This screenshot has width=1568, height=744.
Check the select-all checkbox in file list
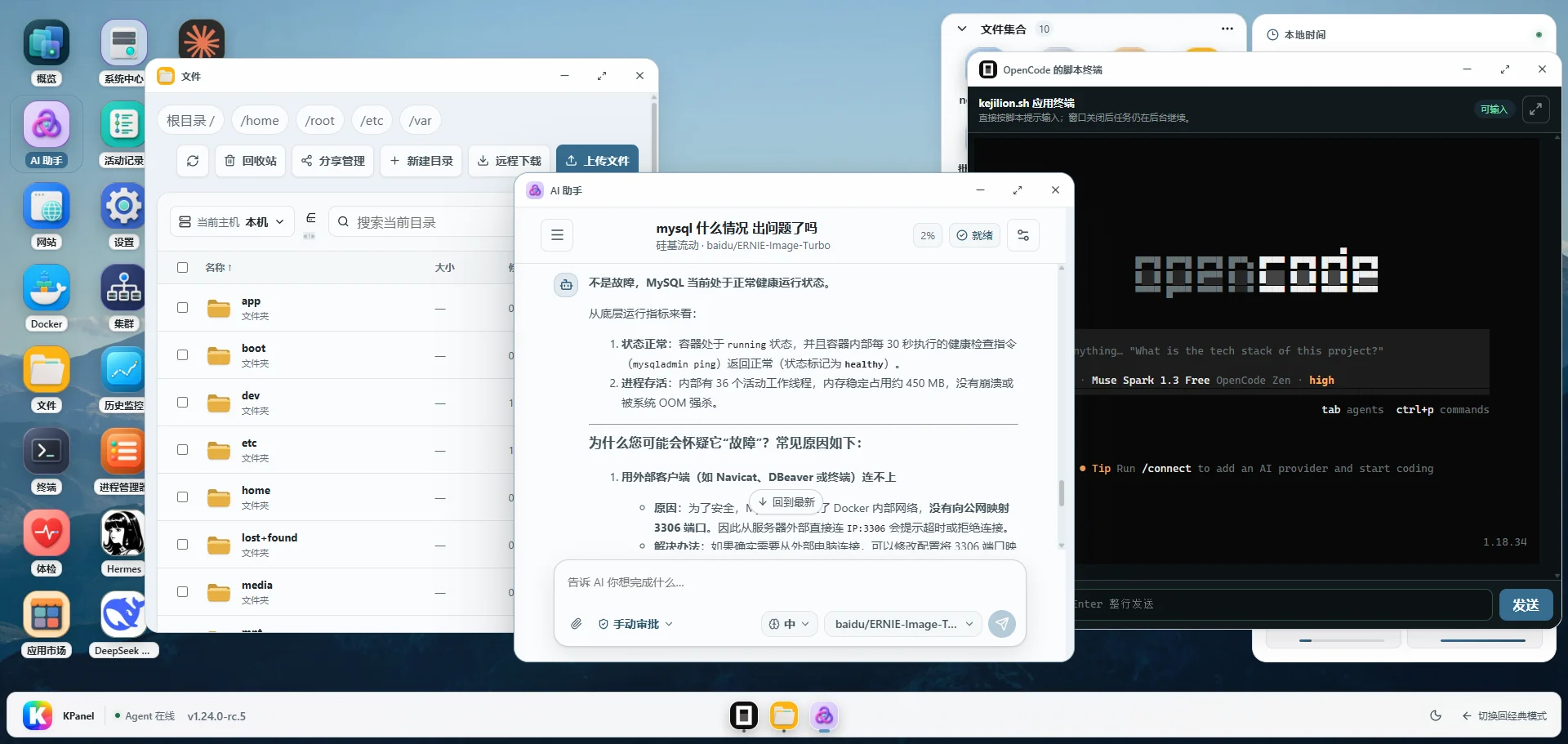pyautogui.click(x=182, y=267)
